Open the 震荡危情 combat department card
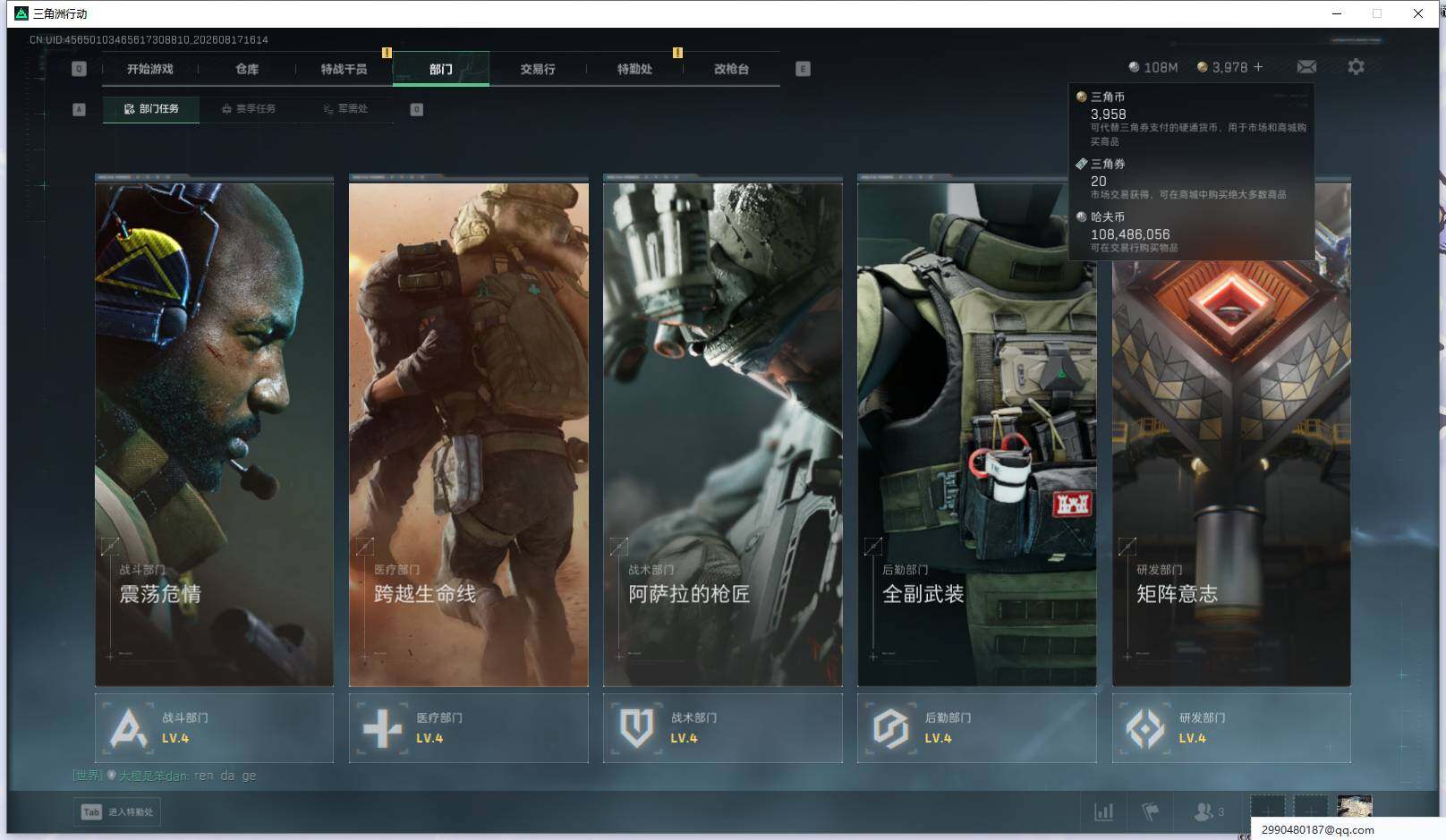 (x=214, y=431)
